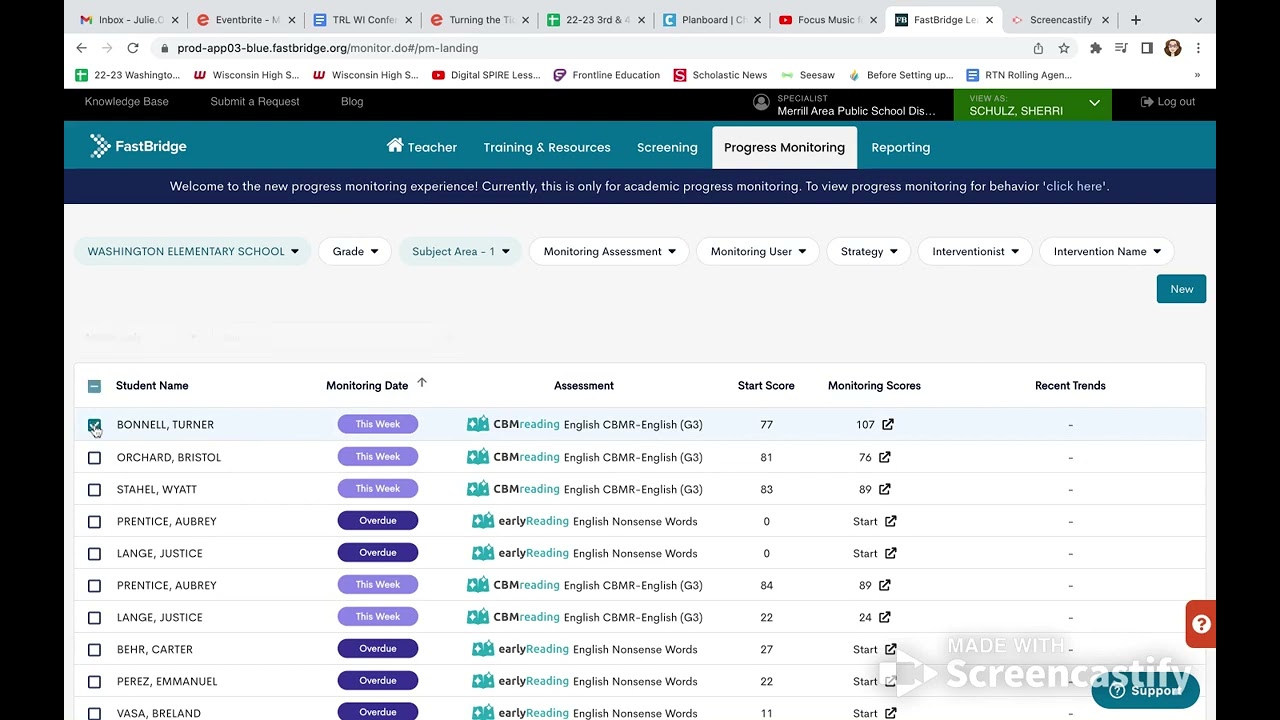
Task: Click Overdue badge for Vasa, Breland
Action: [x=378, y=713]
